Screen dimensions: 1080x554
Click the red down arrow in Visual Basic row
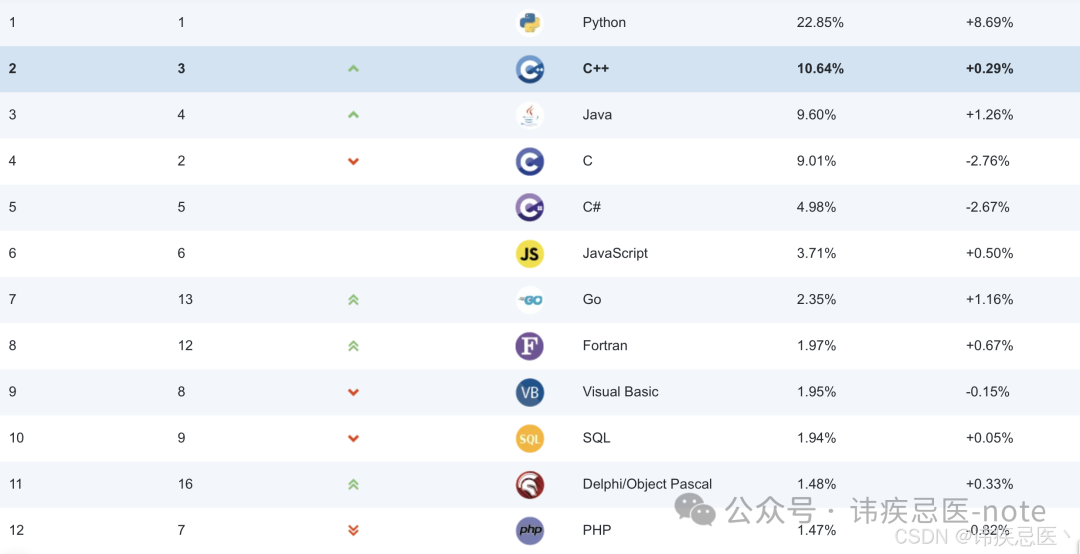[353, 392]
